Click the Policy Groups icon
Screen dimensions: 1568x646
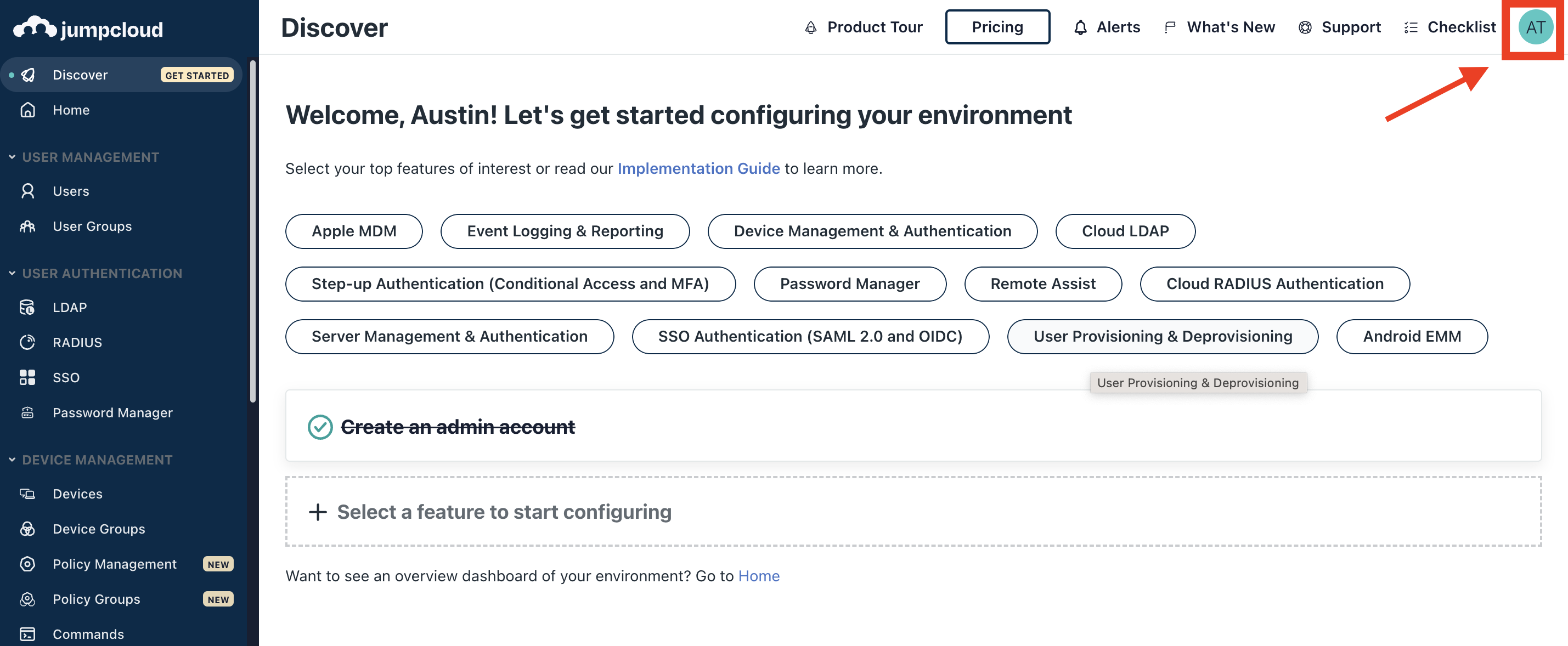(x=28, y=599)
